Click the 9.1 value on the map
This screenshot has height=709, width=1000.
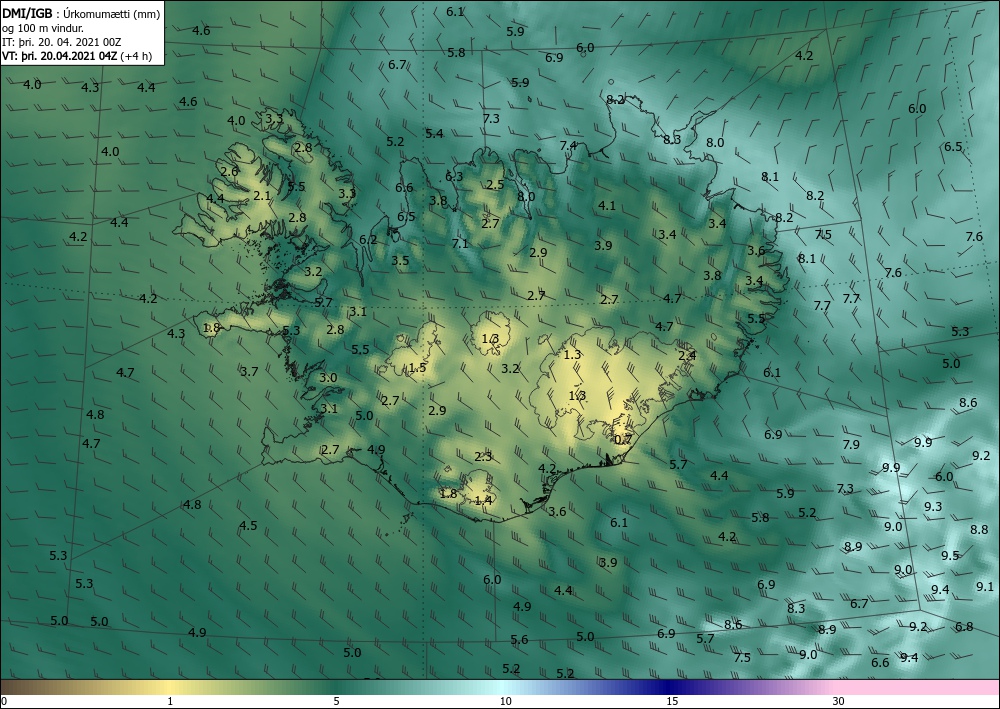click(985, 587)
